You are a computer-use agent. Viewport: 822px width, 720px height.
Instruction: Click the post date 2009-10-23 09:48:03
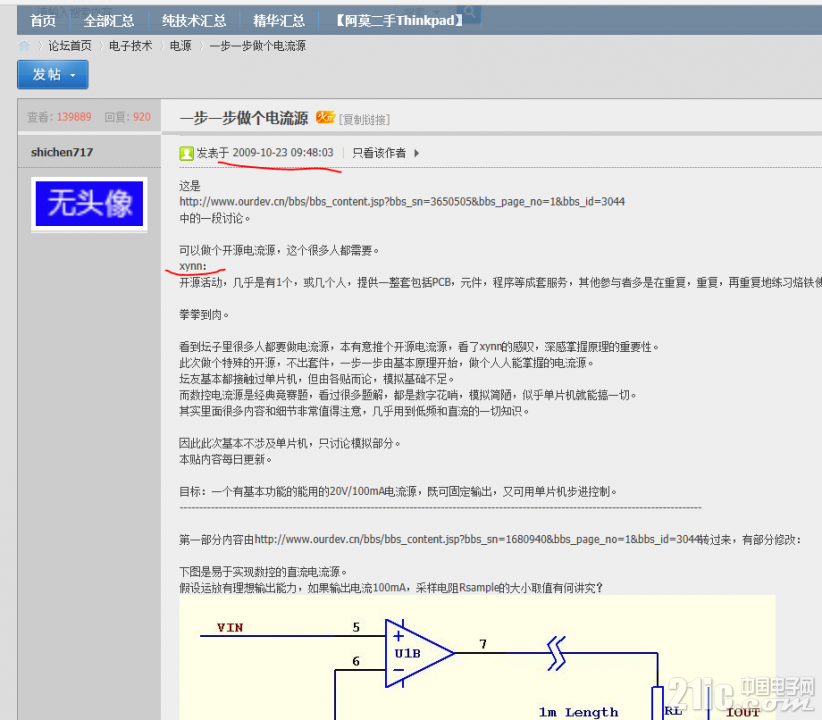[283, 153]
